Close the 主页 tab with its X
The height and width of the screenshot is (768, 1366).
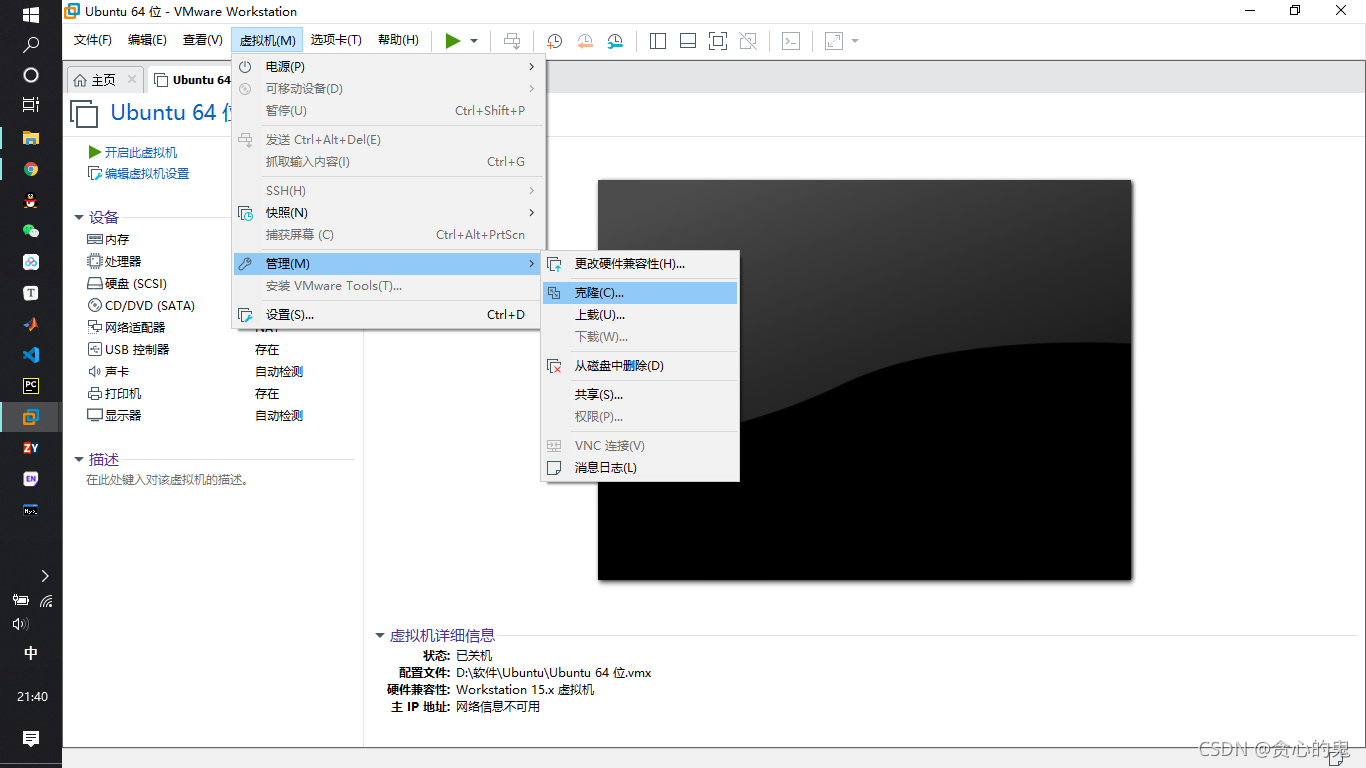132,79
